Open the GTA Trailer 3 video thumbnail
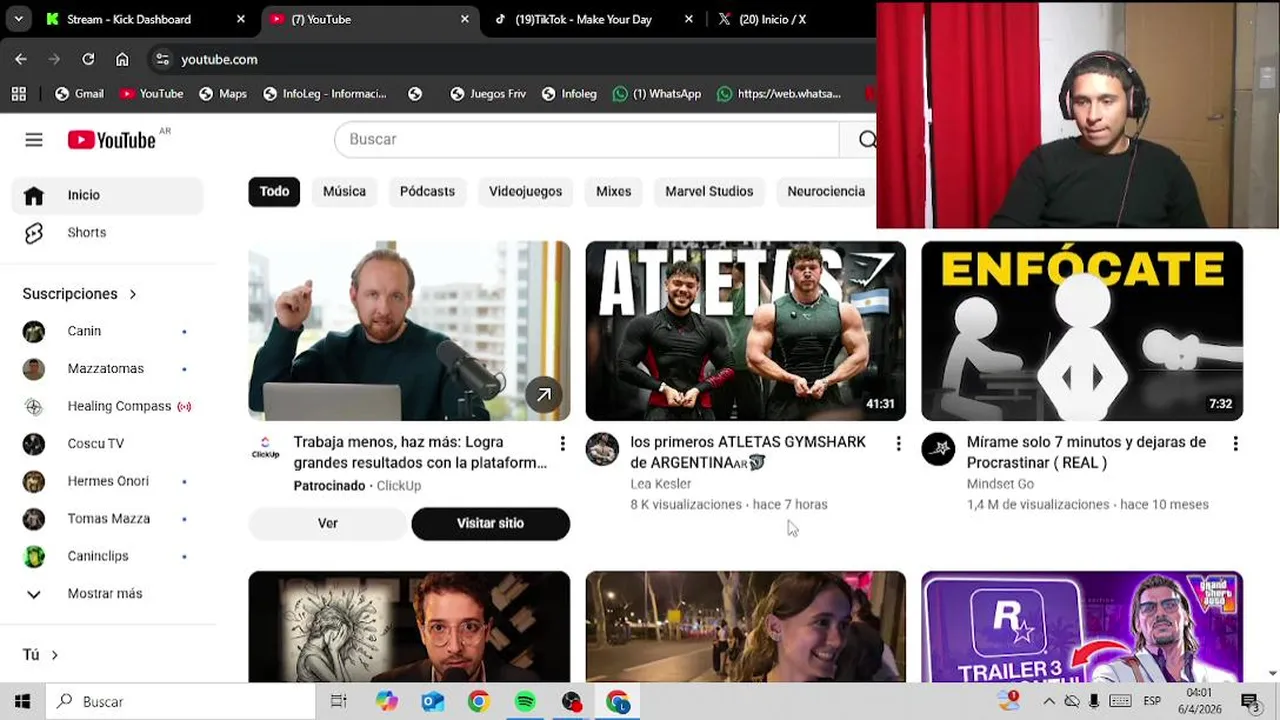This screenshot has width=1280, height=720. [x=1082, y=627]
